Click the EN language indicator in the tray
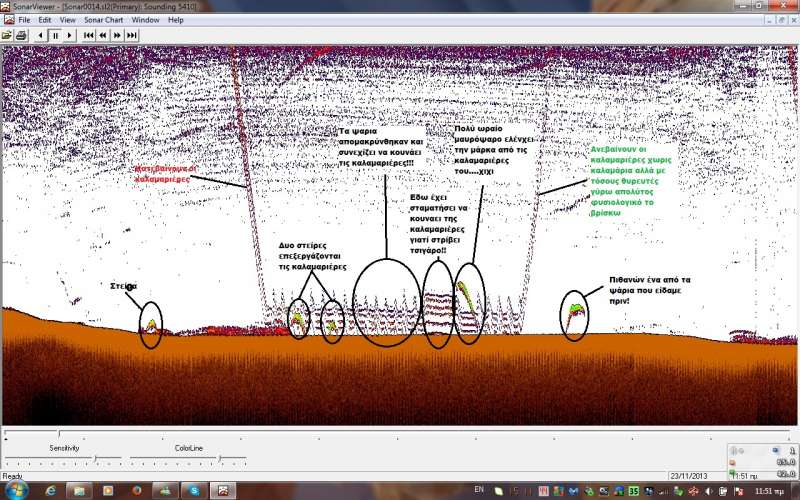This screenshot has width=800, height=500. pos(479,490)
